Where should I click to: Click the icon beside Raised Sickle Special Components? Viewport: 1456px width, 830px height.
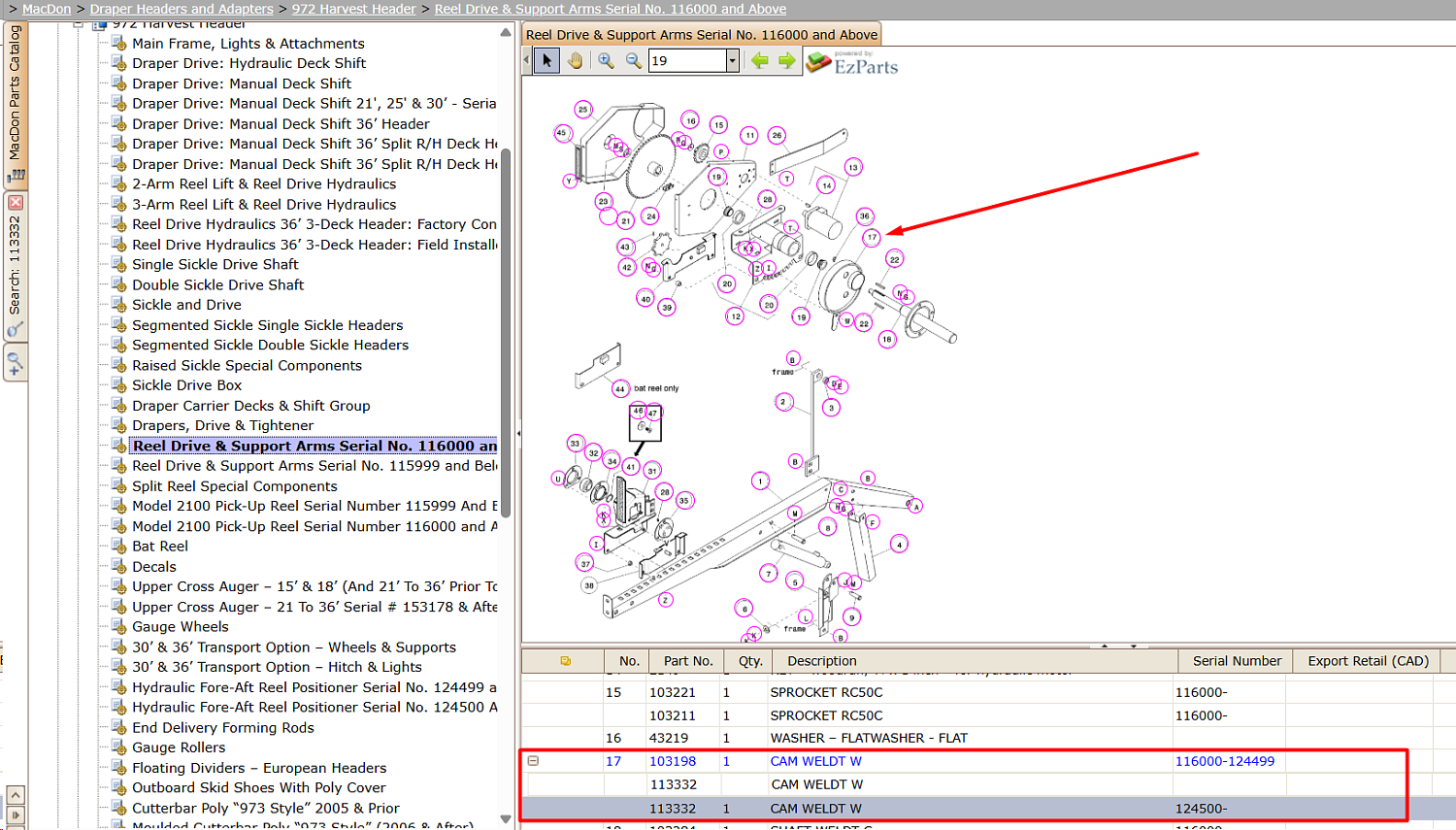[118, 365]
